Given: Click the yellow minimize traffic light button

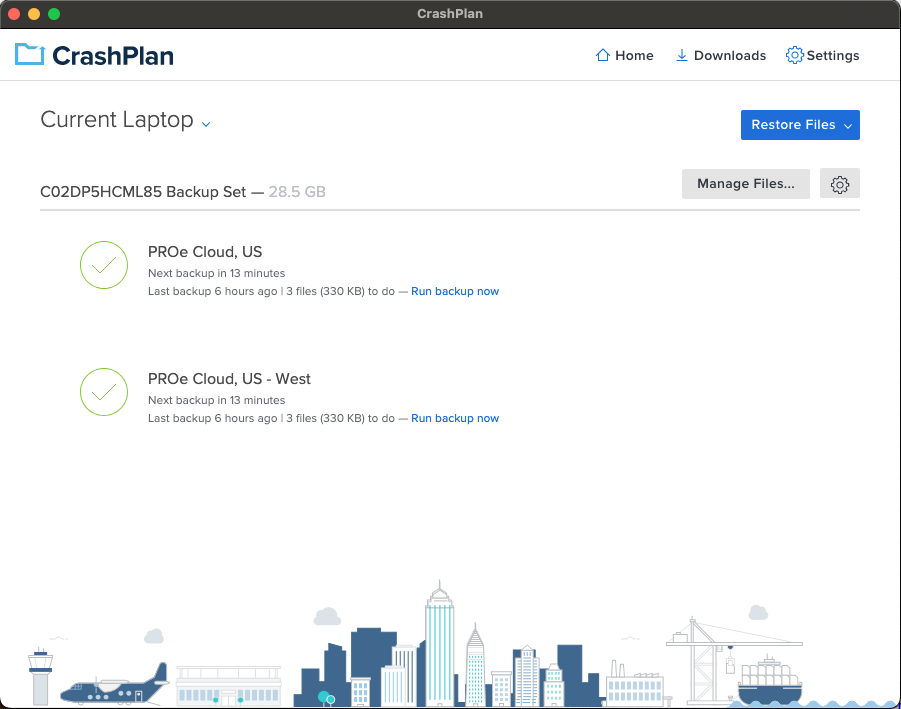Looking at the screenshot, I should tap(33, 14).
